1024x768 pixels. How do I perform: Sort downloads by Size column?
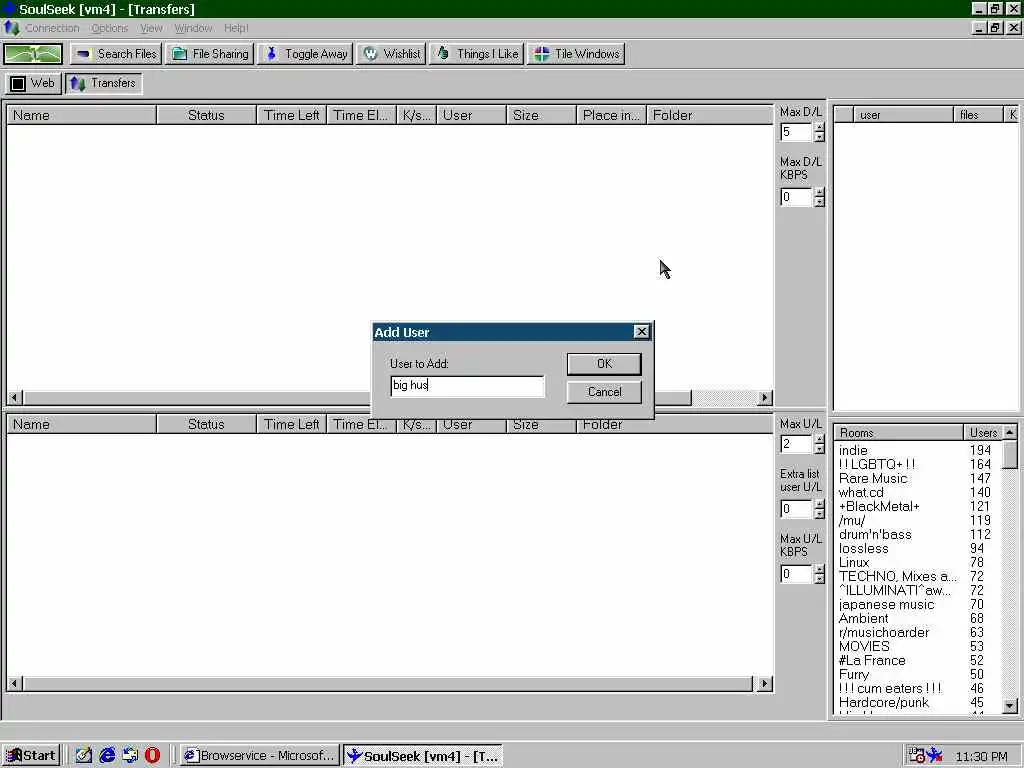[x=541, y=115]
